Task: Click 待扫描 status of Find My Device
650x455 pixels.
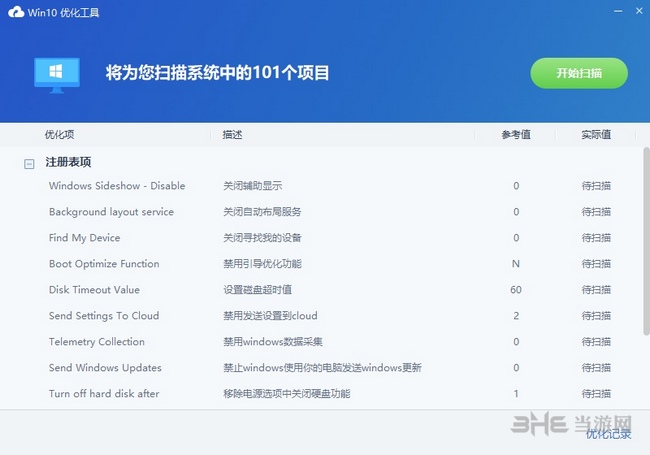Action: (x=596, y=238)
